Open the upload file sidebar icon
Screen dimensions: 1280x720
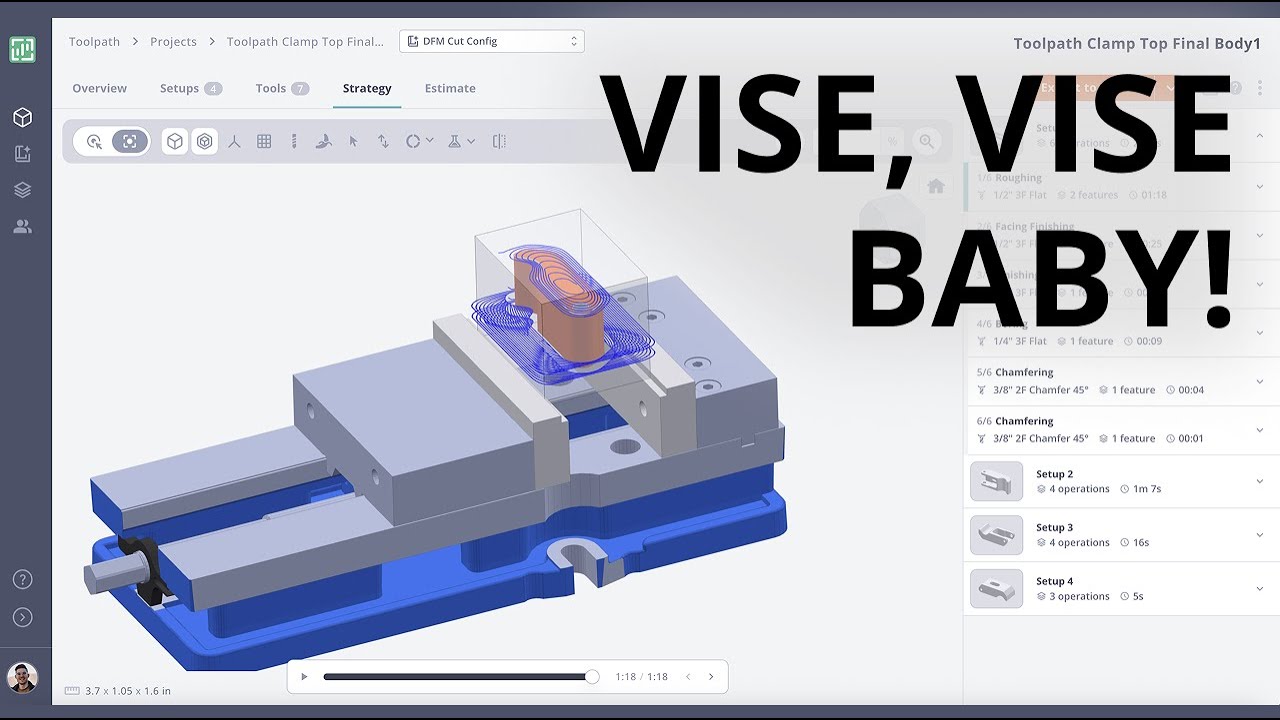click(x=22, y=154)
